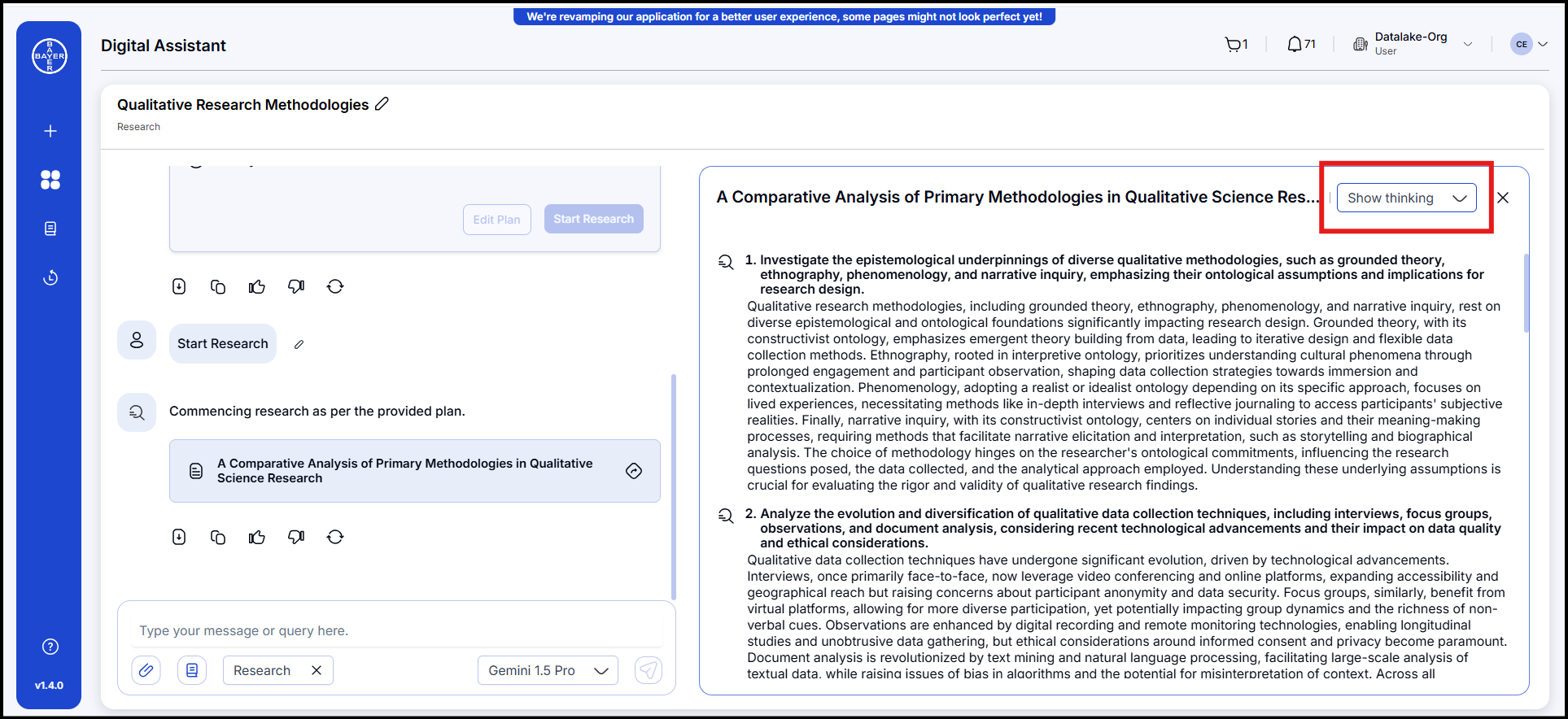Click the report panel title text
The height and width of the screenshot is (719, 1568).
click(x=1017, y=197)
